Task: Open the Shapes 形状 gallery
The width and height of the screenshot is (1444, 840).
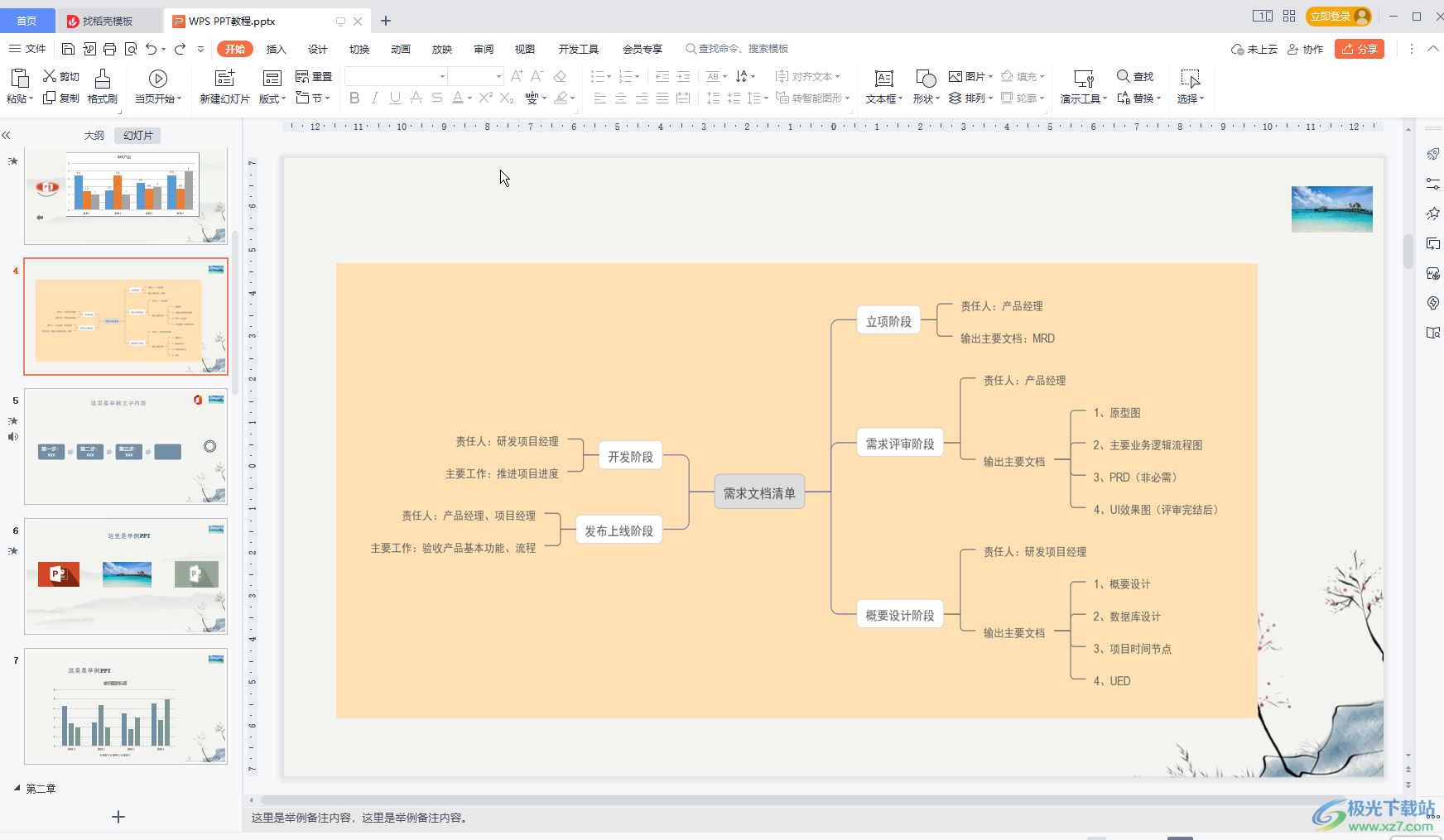Action: point(926,86)
